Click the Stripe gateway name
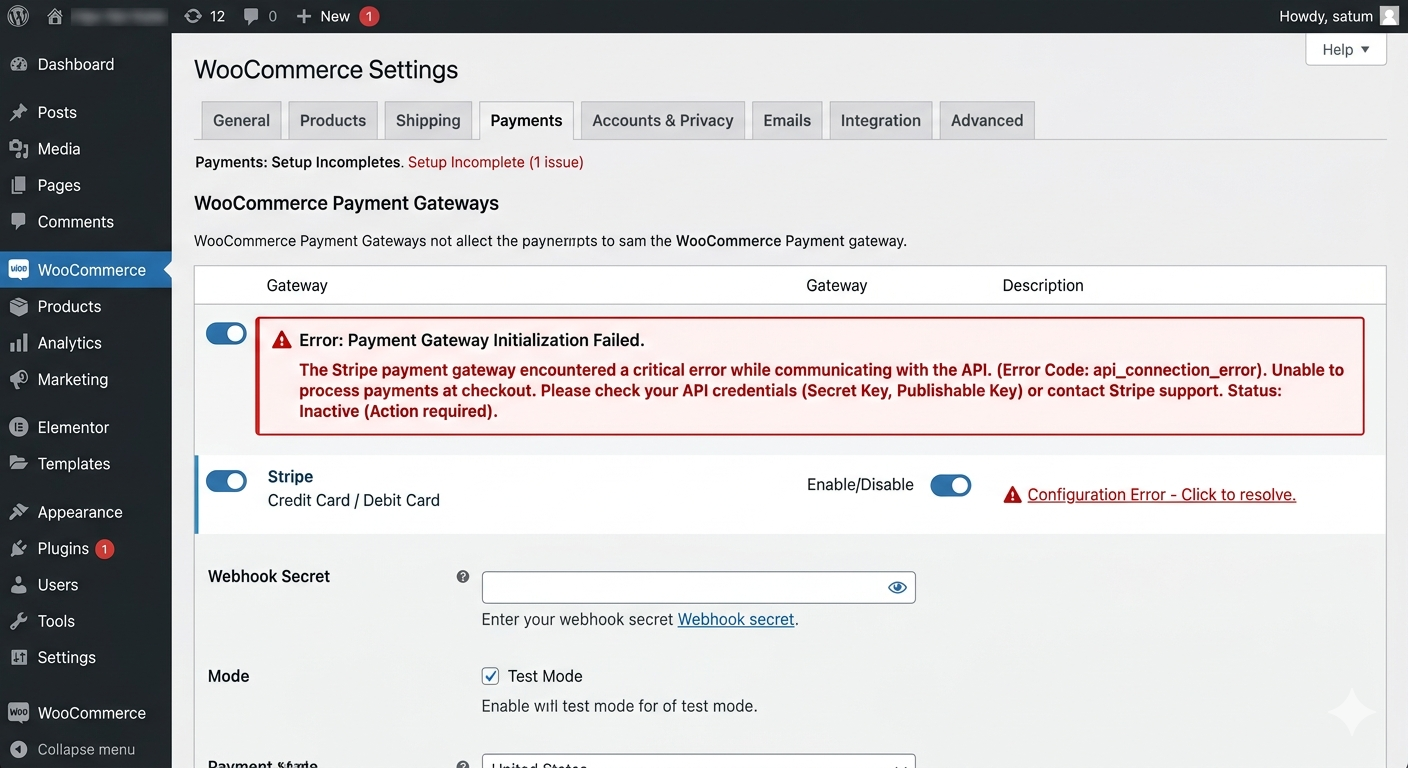The image size is (1408, 768). point(290,477)
